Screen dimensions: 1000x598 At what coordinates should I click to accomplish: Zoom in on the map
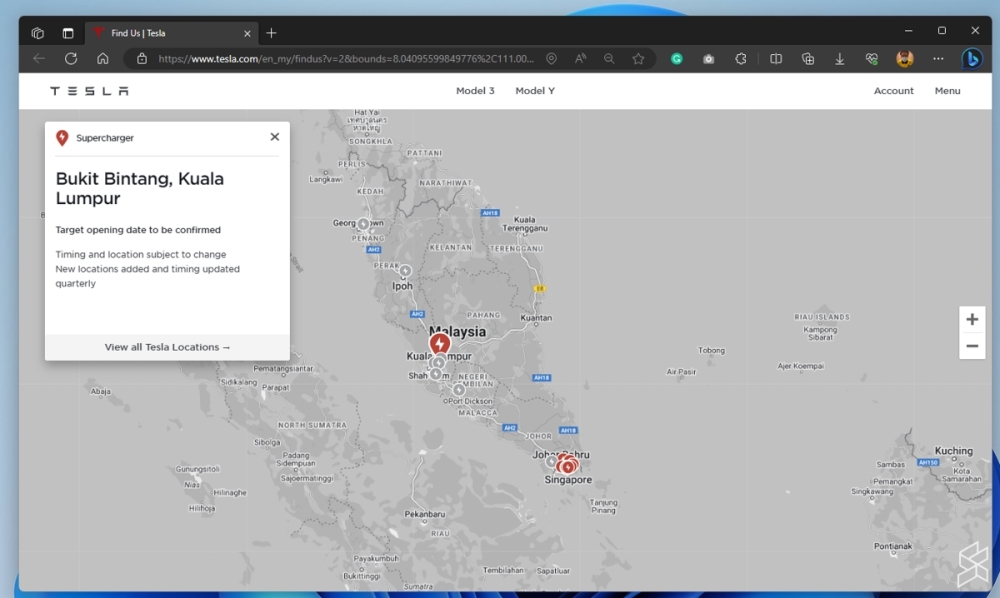pos(972,319)
